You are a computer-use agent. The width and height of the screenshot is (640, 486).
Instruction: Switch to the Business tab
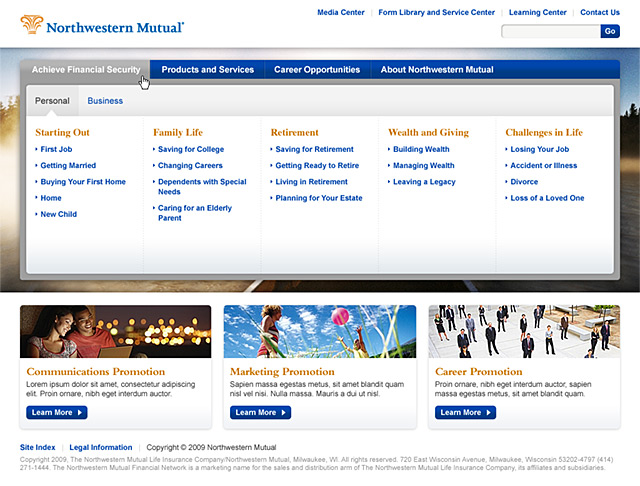[x=105, y=101]
